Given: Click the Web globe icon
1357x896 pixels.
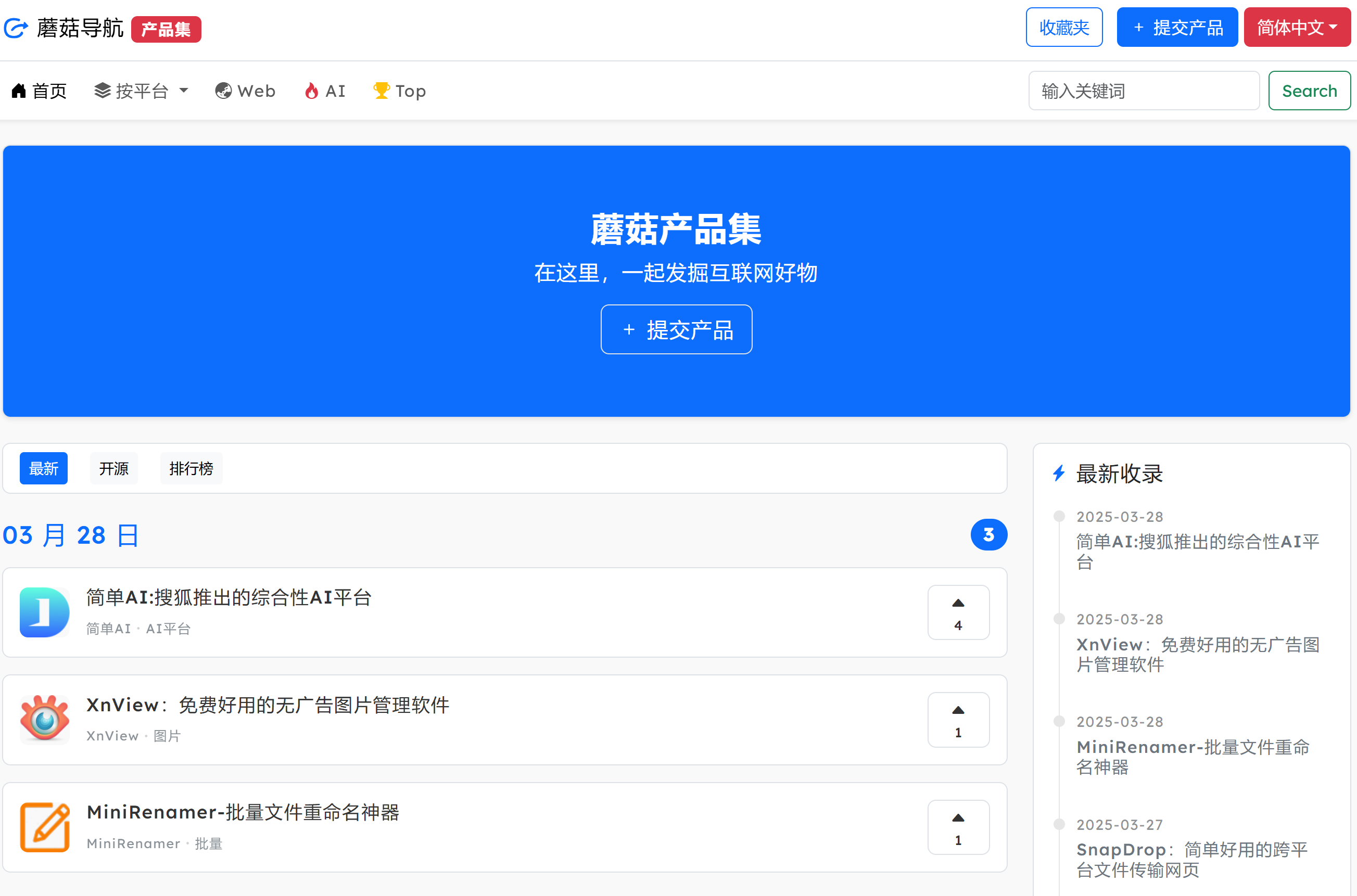Looking at the screenshot, I should pyautogui.click(x=223, y=91).
